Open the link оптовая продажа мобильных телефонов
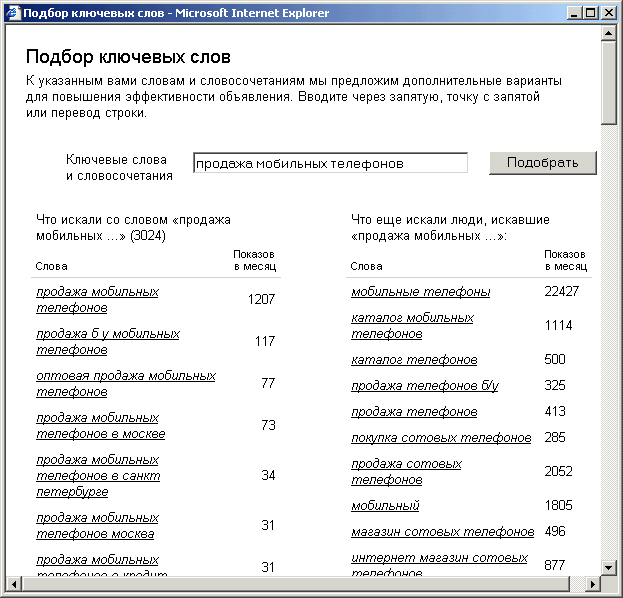 coord(126,384)
